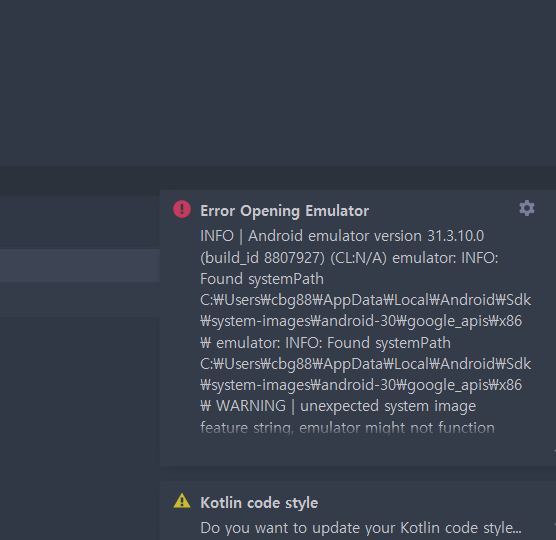Click 'WARNING | unexpected system image' line
This screenshot has height=540, width=556.
coord(346,406)
